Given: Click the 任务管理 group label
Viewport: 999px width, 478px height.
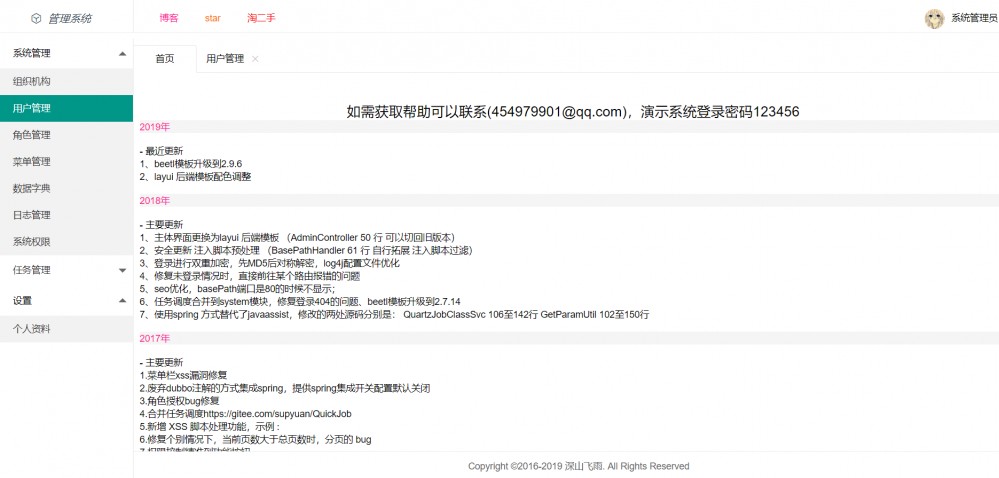Looking at the screenshot, I should (32, 270).
